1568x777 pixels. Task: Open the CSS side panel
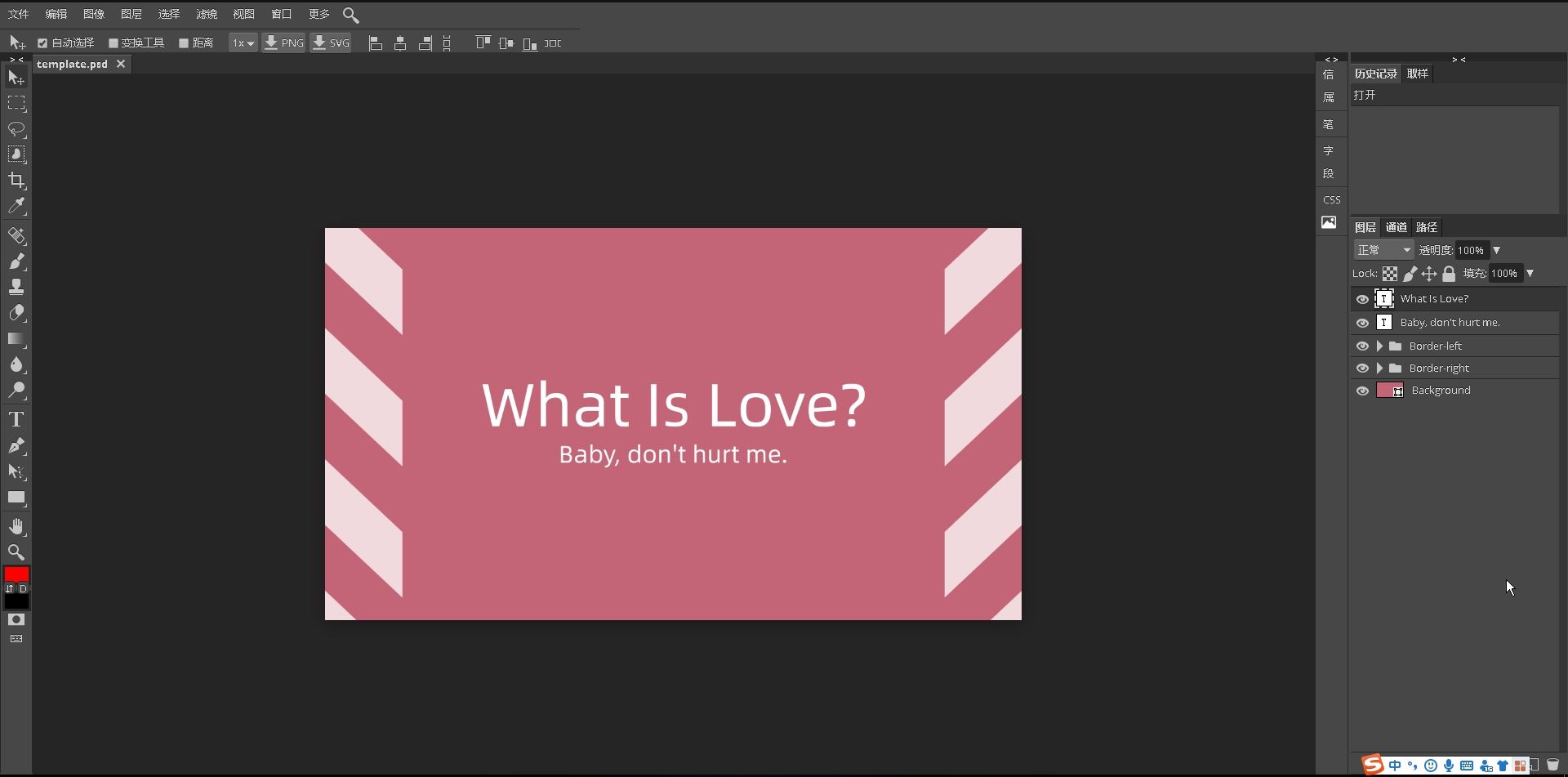coord(1331,199)
